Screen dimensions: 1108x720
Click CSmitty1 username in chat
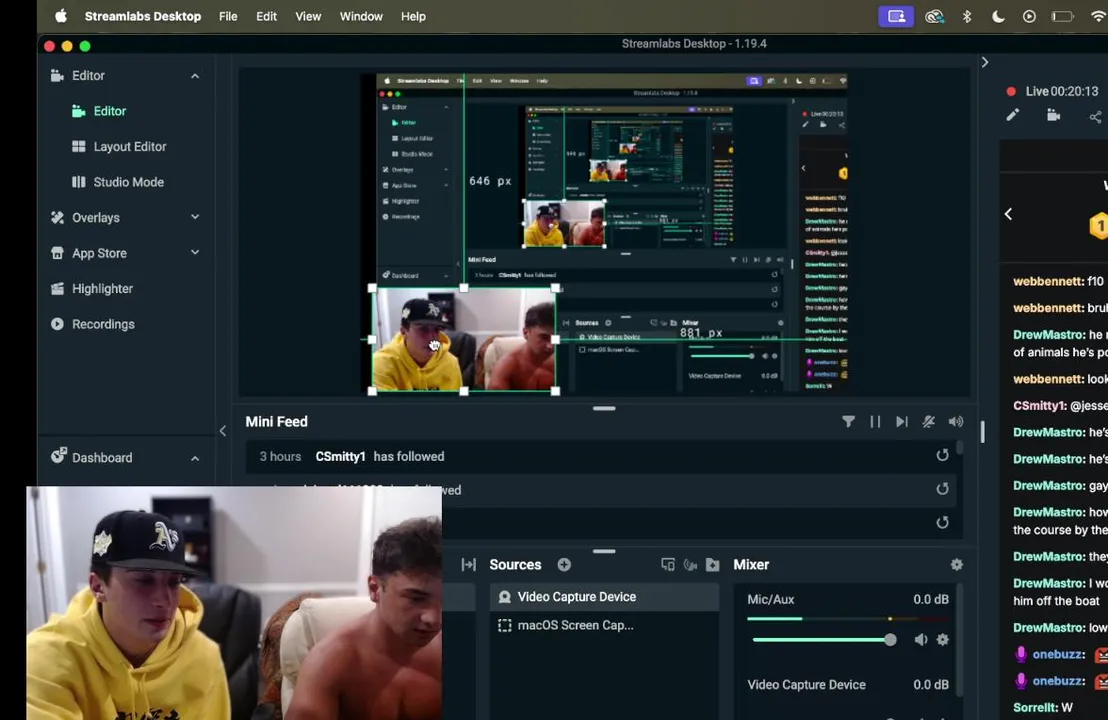(x=1039, y=406)
